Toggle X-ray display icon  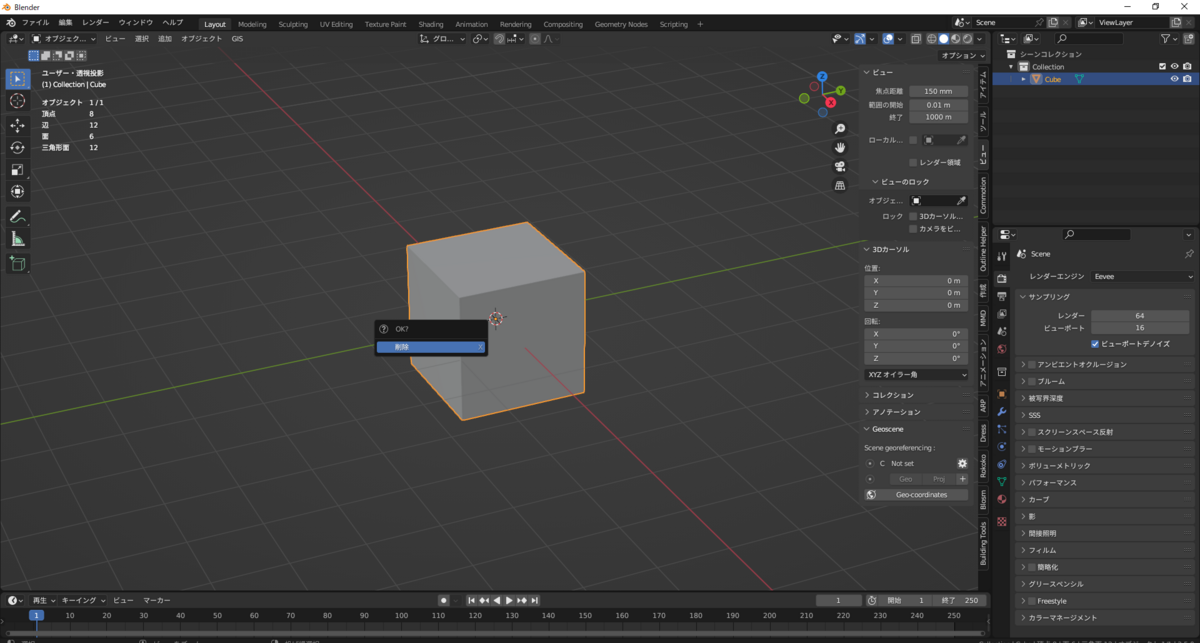916,39
